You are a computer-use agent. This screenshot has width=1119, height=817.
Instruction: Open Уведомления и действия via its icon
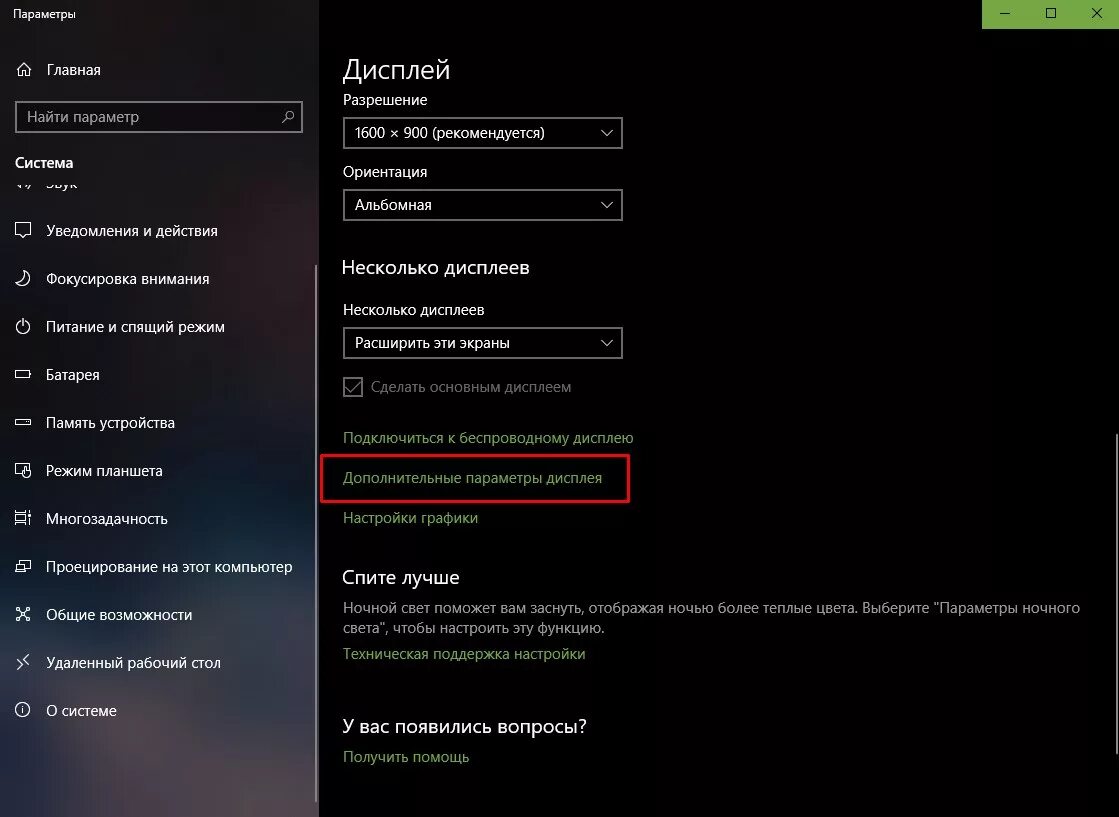pyautogui.click(x=24, y=230)
